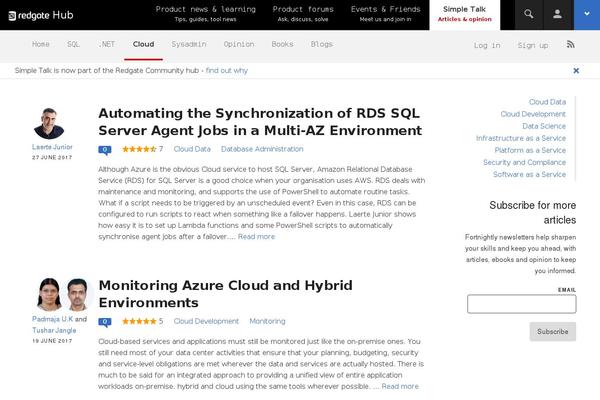The height and width of the screenshot is (400, 600).
Task: Open Cloud Development category in sidebar
Action: 533,114
